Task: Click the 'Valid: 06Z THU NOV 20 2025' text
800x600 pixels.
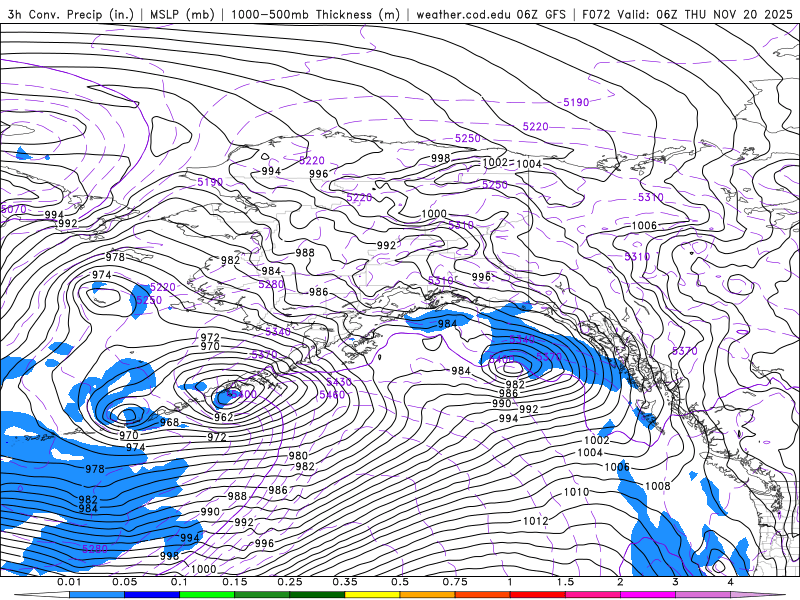Action: [705, 14]
